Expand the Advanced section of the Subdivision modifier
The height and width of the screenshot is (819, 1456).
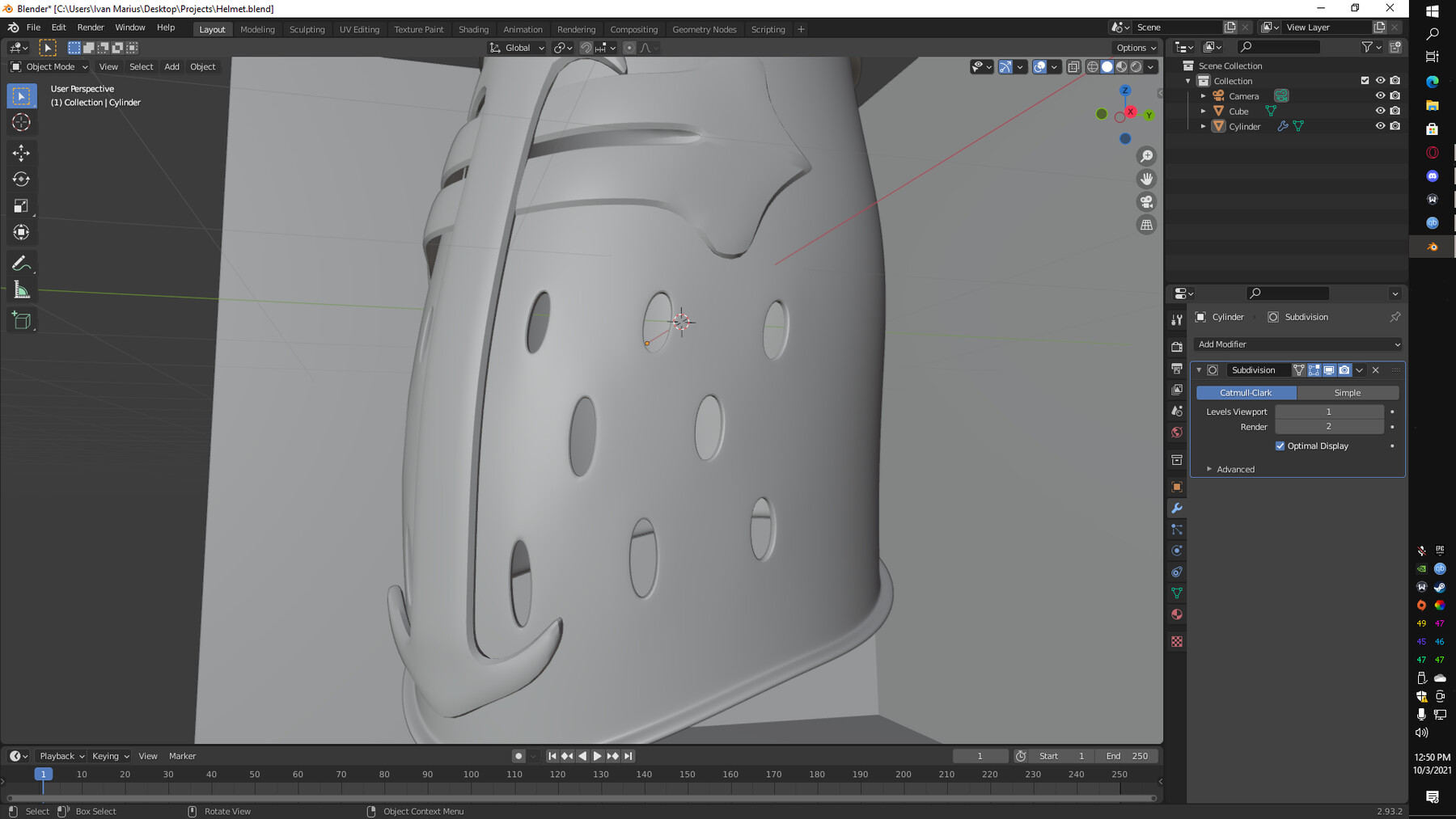click(x=1234, y=469)
